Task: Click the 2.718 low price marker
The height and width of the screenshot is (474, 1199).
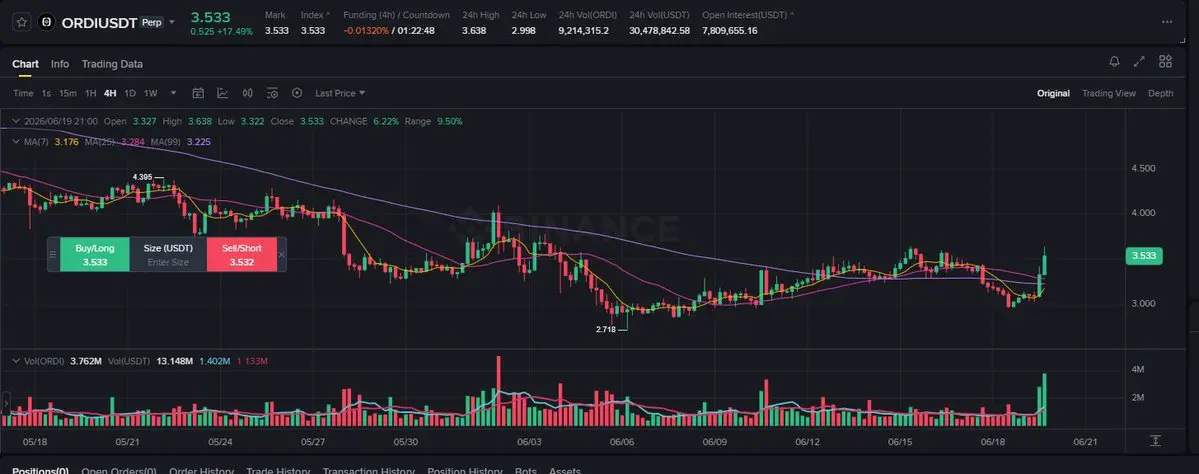Action: click(606, 330)
